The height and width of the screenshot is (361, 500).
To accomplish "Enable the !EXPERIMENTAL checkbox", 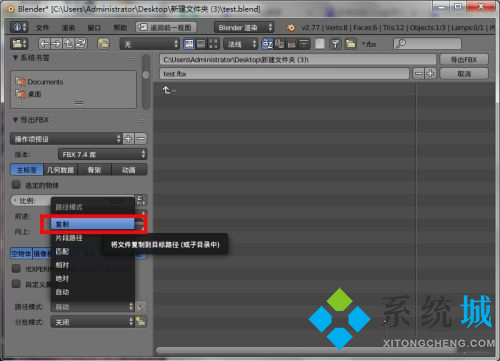I will [16, 268].
